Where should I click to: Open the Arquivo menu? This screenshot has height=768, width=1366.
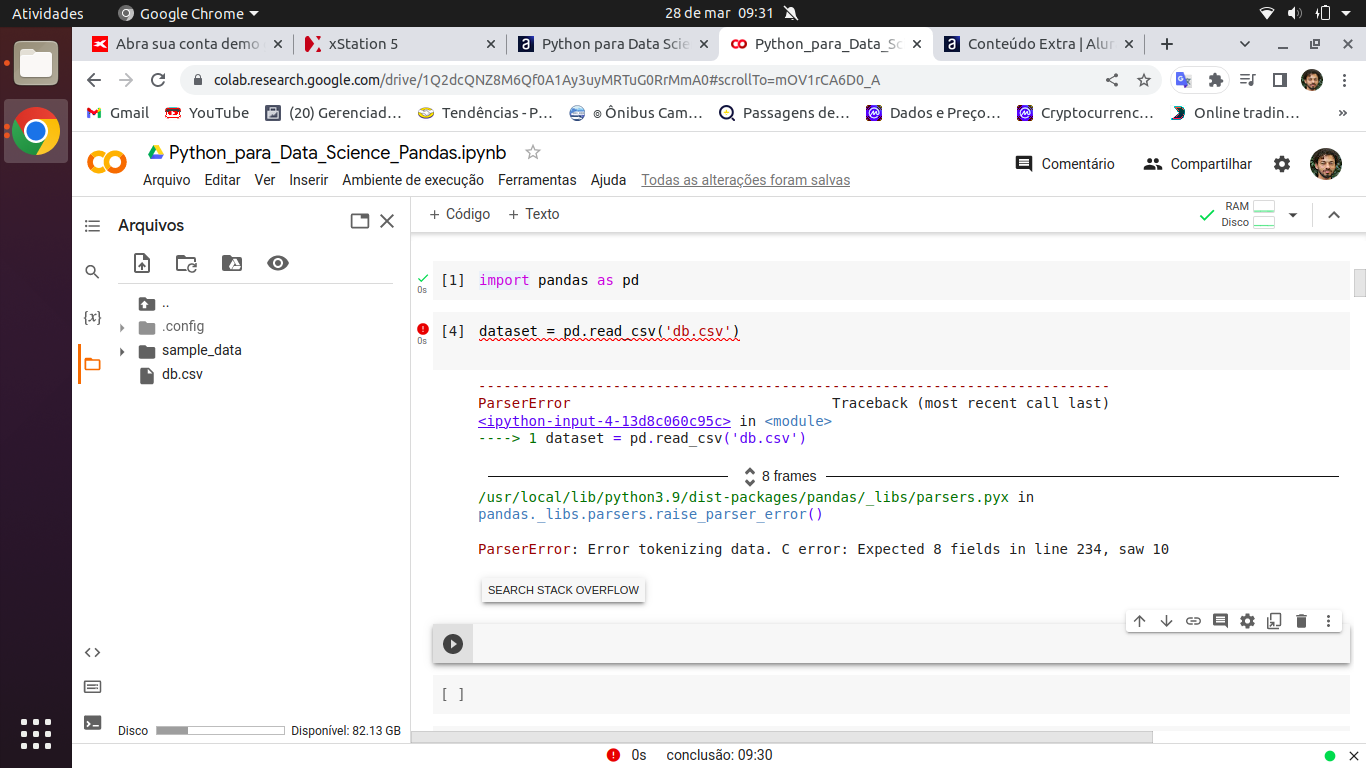[166, 180]
